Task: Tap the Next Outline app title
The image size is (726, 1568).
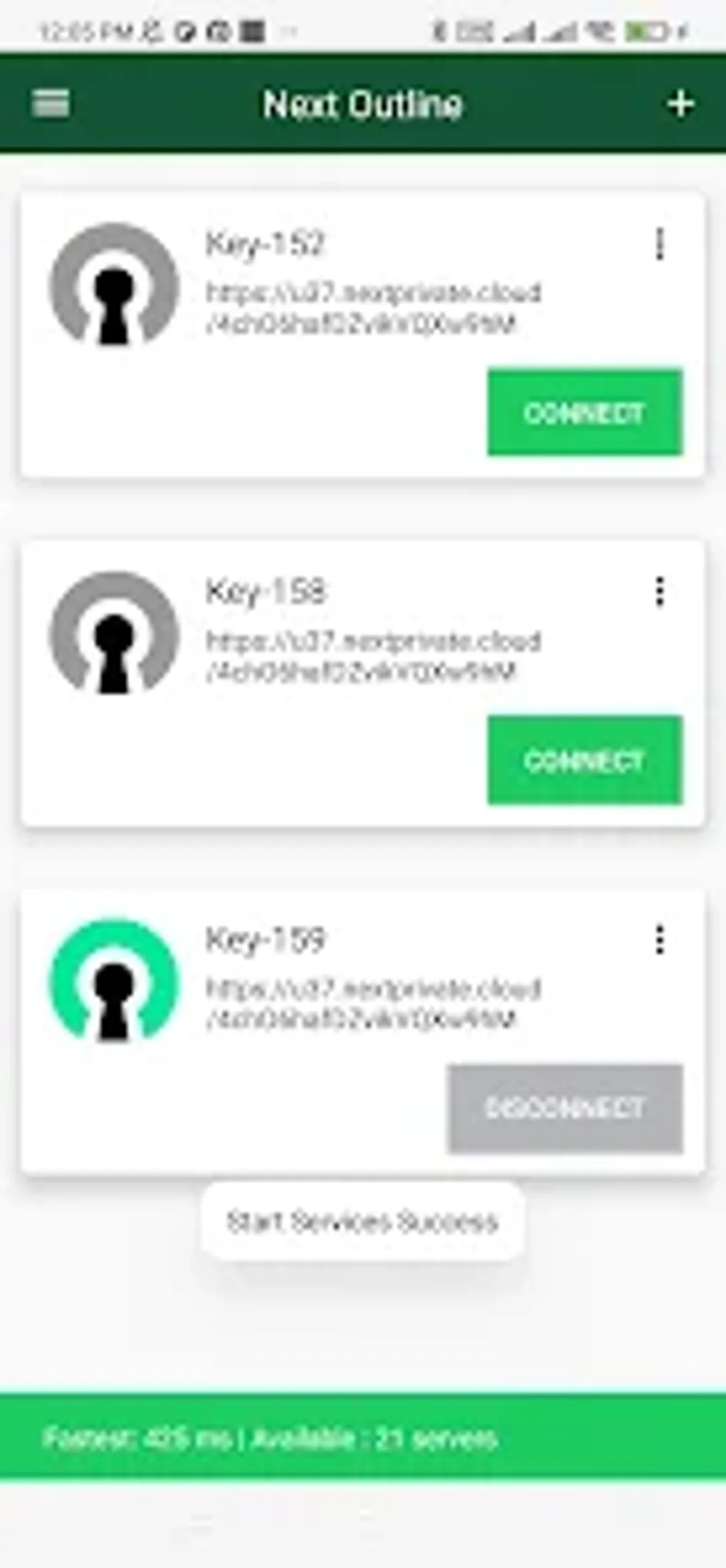Action: click(363, 105)
